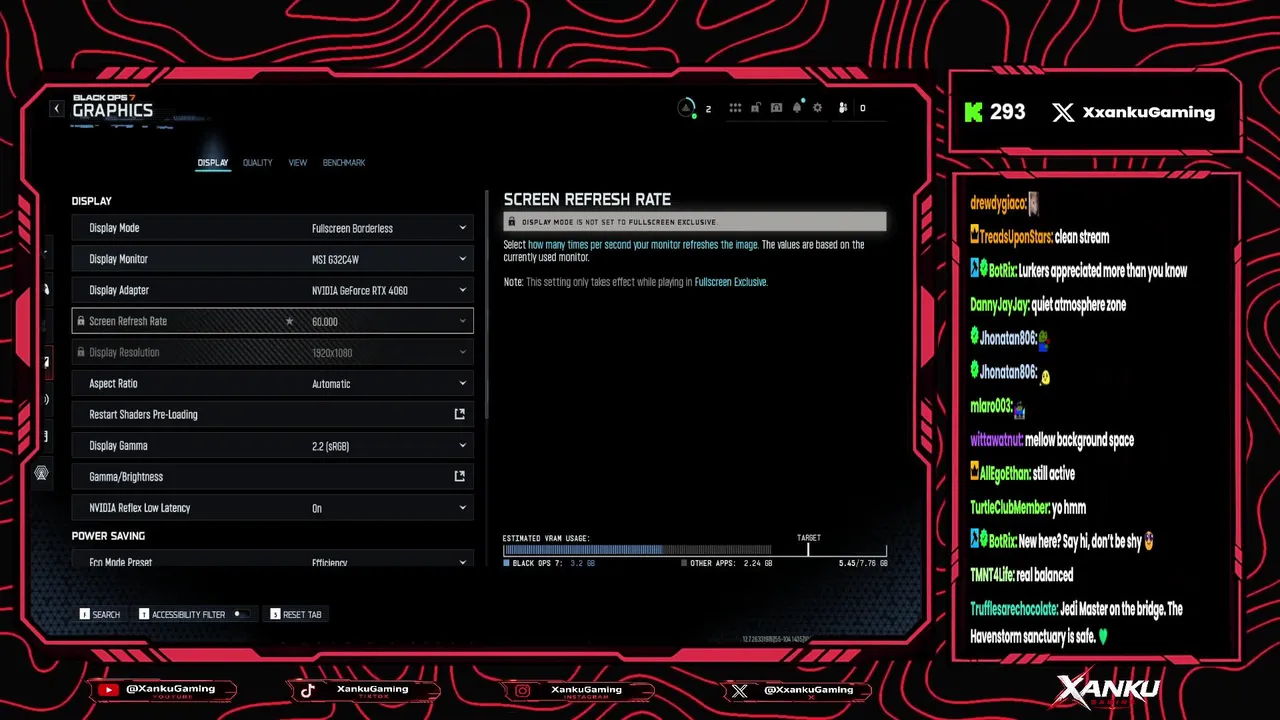Screen dimensions: 1280x720
Task: Click the 'Fullscreen Borderless' value
Action: click(x=352, y=228)
